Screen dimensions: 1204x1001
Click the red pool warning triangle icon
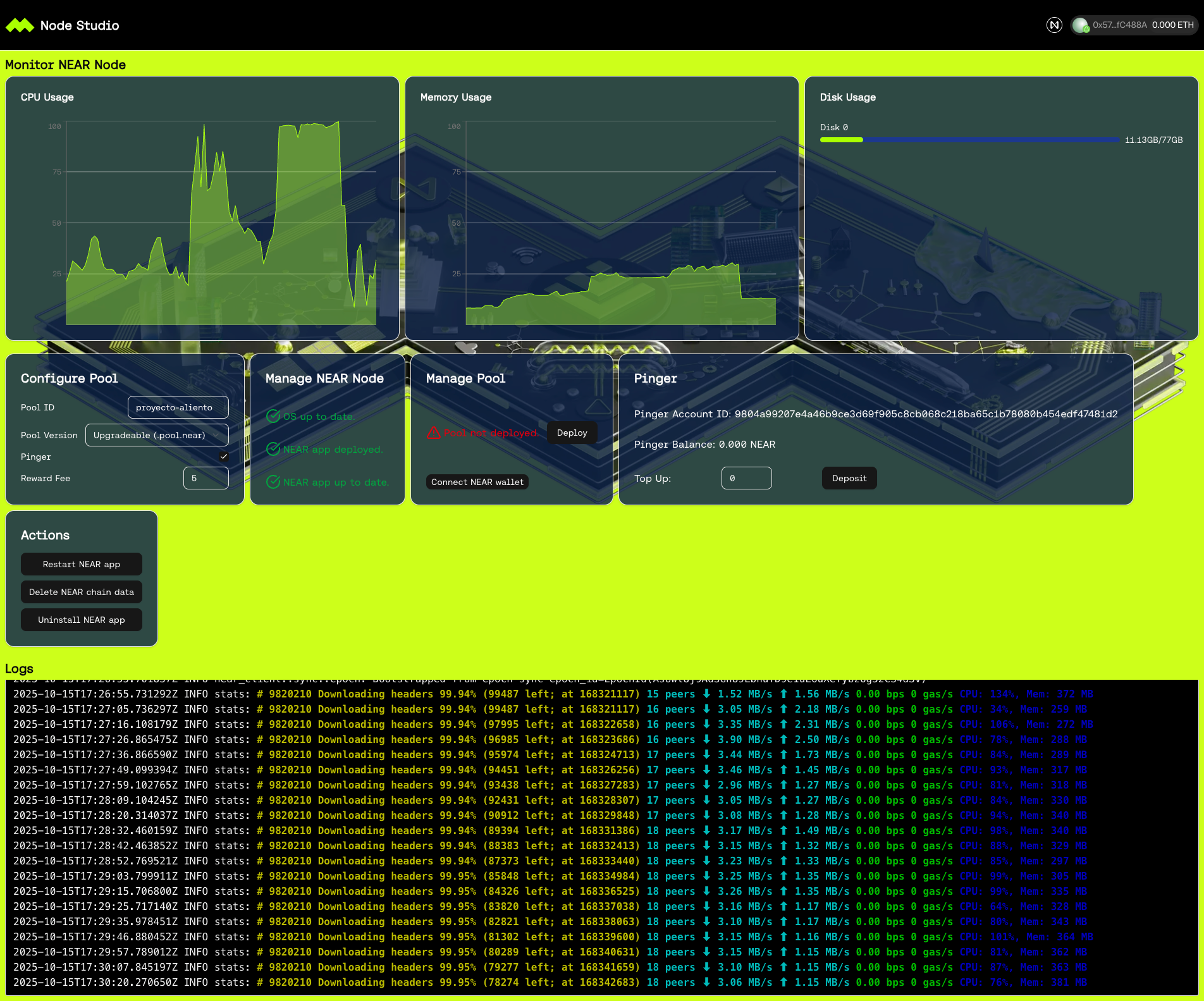(433, 433)
